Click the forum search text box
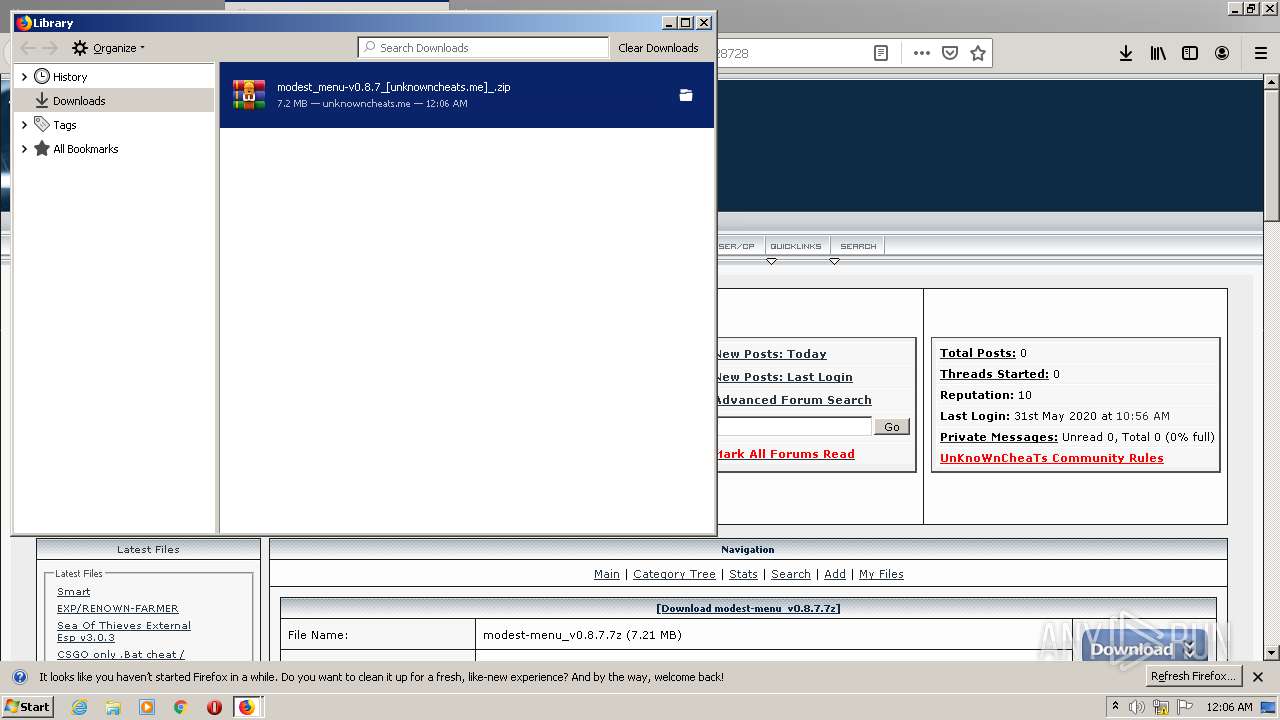This screenshot has width=1280, height=720. (794, 427)
